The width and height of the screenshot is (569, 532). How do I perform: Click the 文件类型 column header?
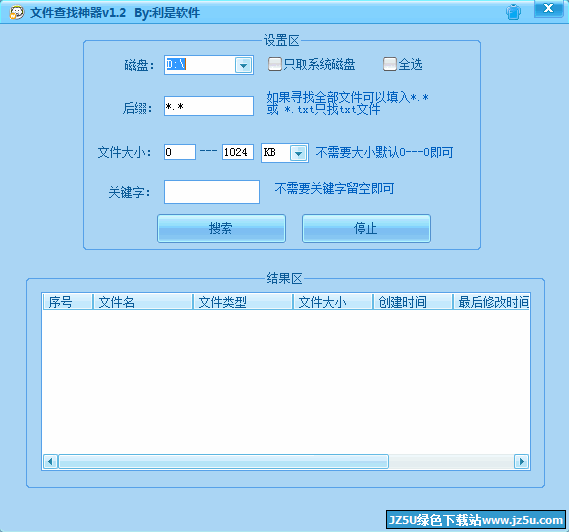click(x=243, y=302)
